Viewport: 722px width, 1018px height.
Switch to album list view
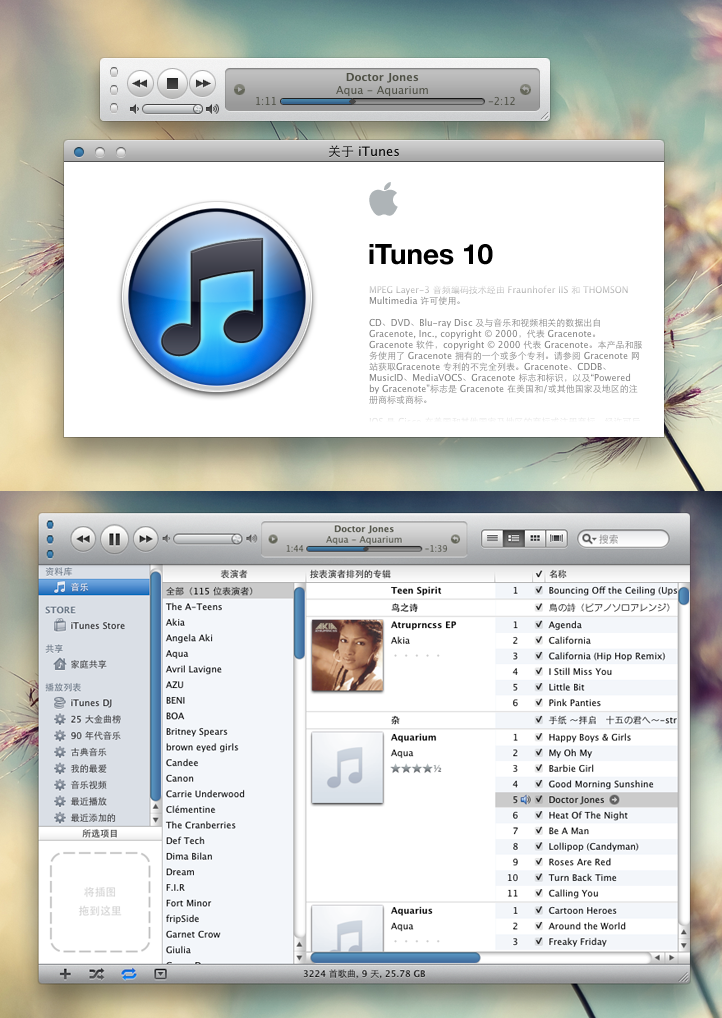pos(514,538)
